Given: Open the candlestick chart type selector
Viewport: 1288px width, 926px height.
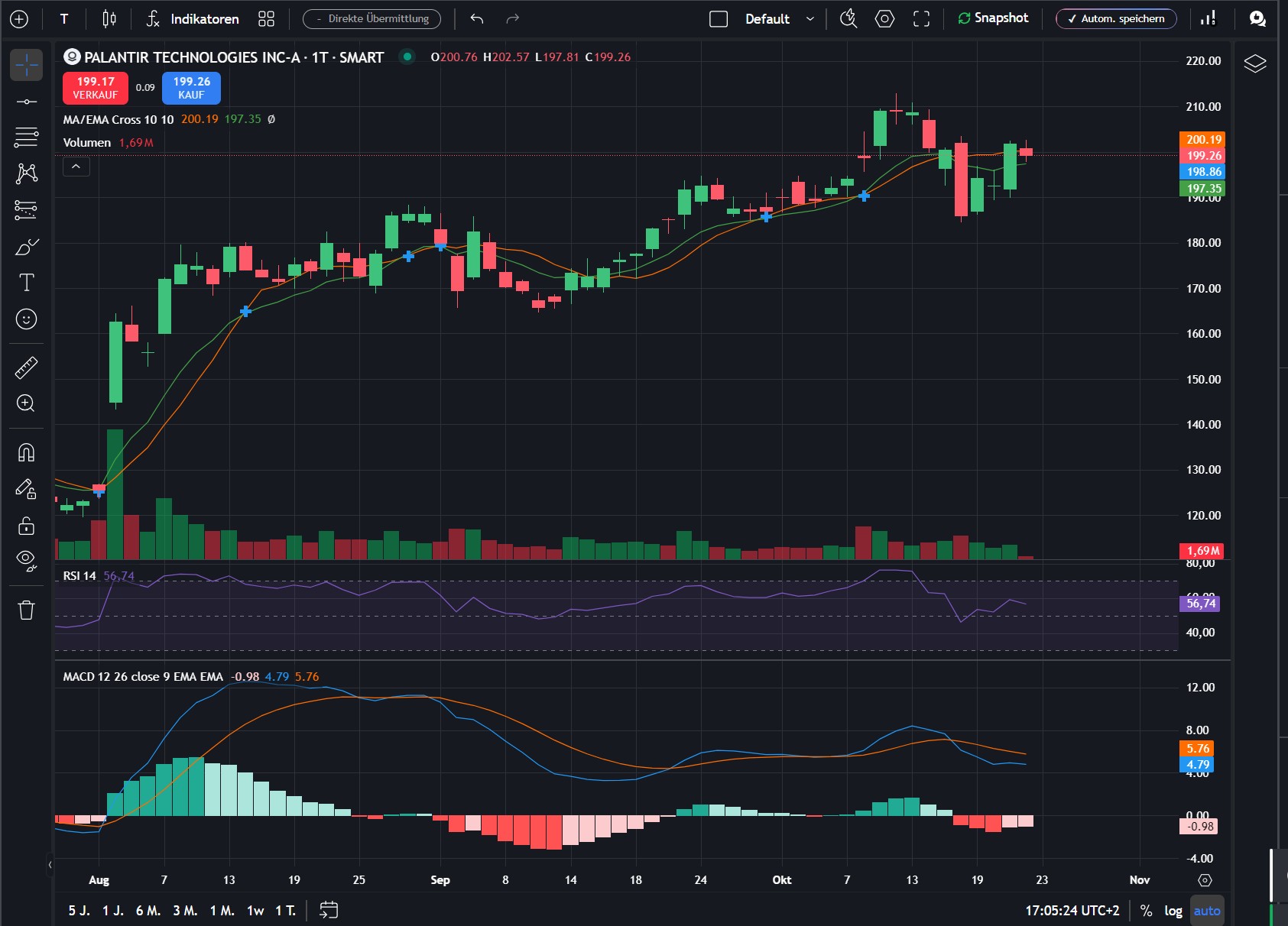Looking at the screenshot, I should pyautogui.click(x=109, y=19).
